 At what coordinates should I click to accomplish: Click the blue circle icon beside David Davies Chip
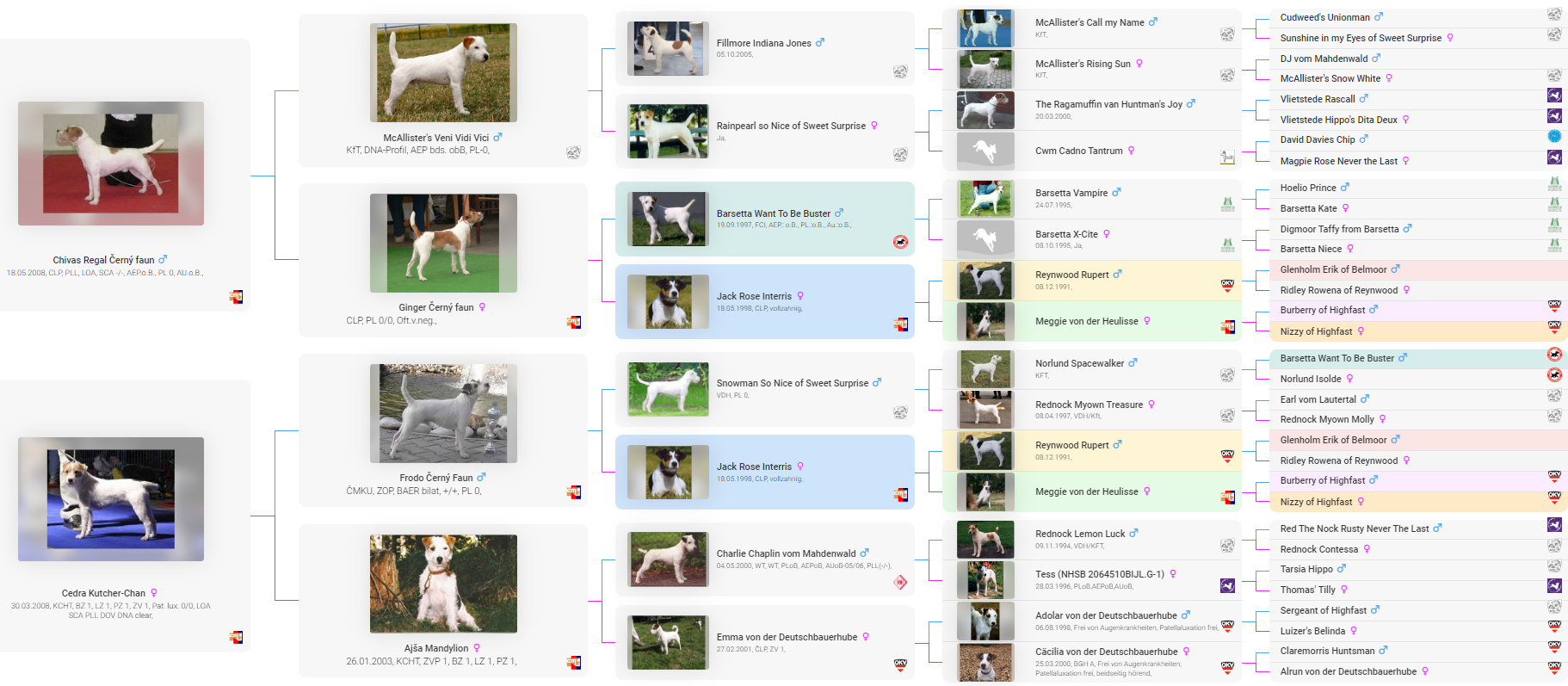pyautogui.click(x=1554, y=137)
